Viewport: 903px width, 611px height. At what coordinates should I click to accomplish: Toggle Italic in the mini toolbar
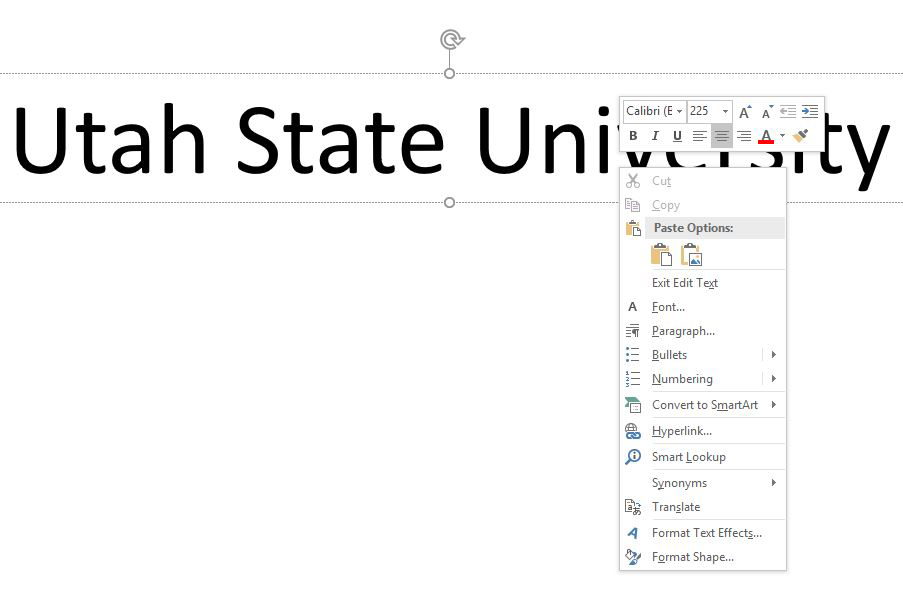(655, 136)
